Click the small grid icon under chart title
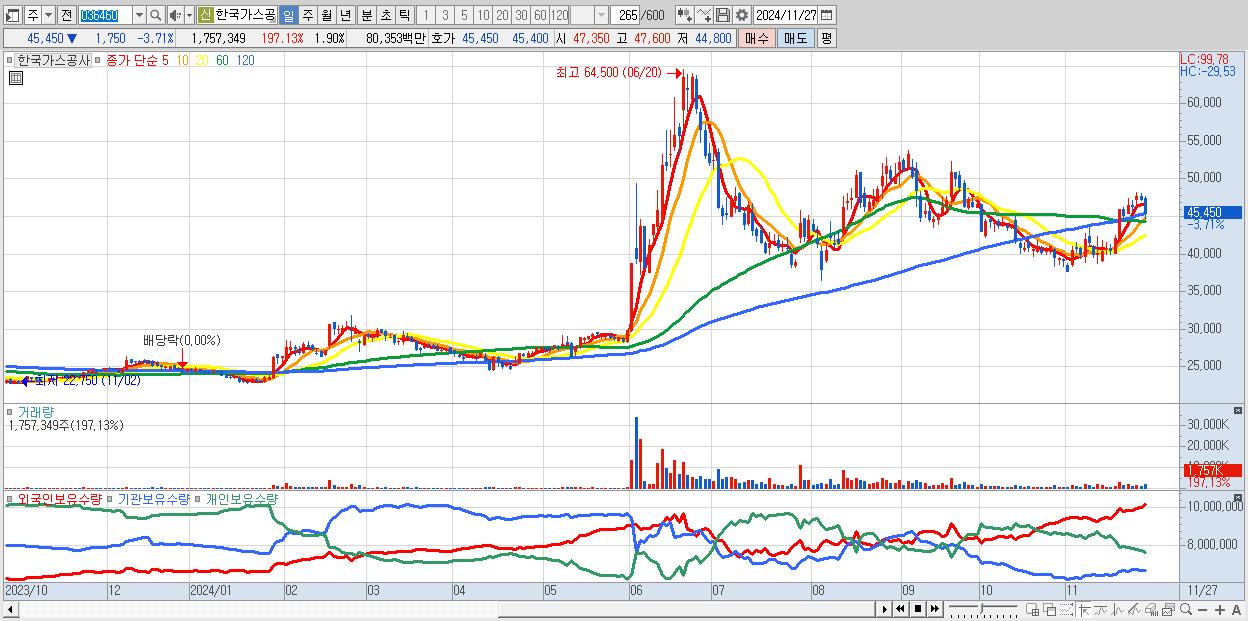Viewport: 1248px width, 621px height. click(x=15, y=78)
